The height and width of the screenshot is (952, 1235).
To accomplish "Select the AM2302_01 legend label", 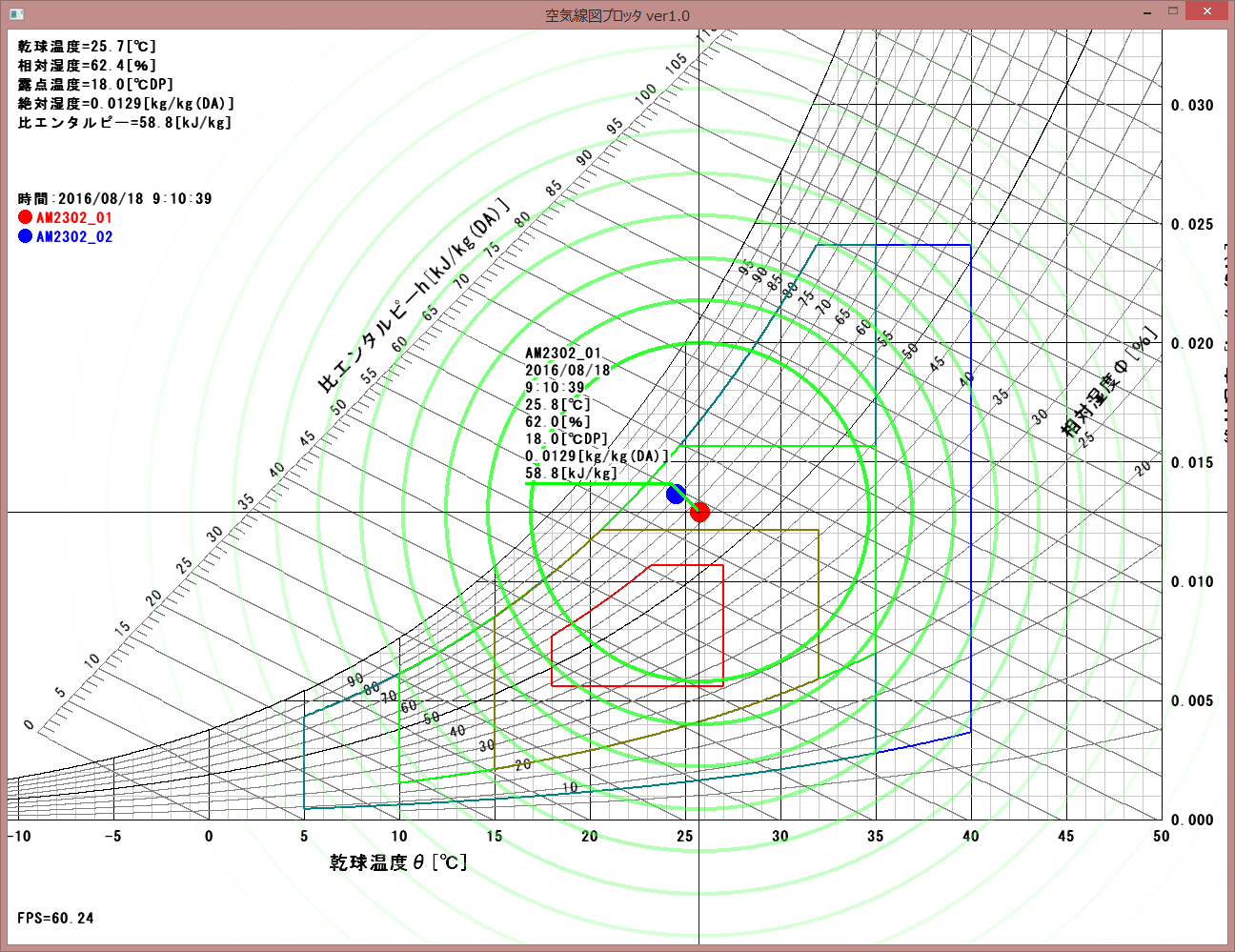I will [74, 217].
